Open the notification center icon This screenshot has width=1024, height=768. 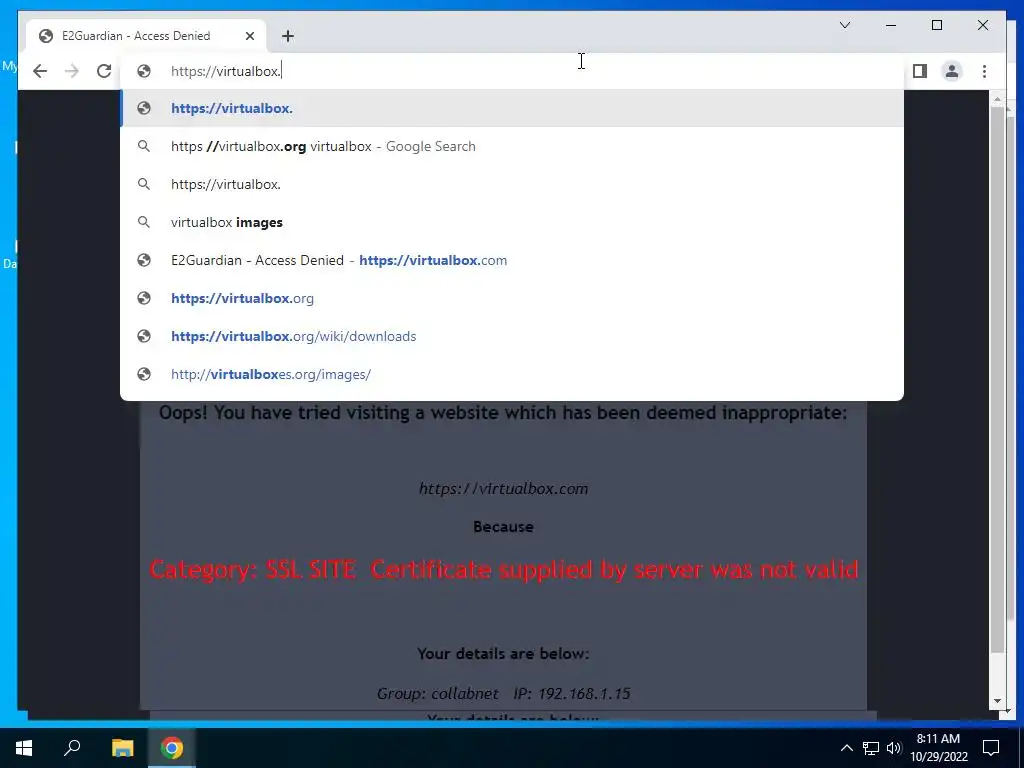(991, 748)
